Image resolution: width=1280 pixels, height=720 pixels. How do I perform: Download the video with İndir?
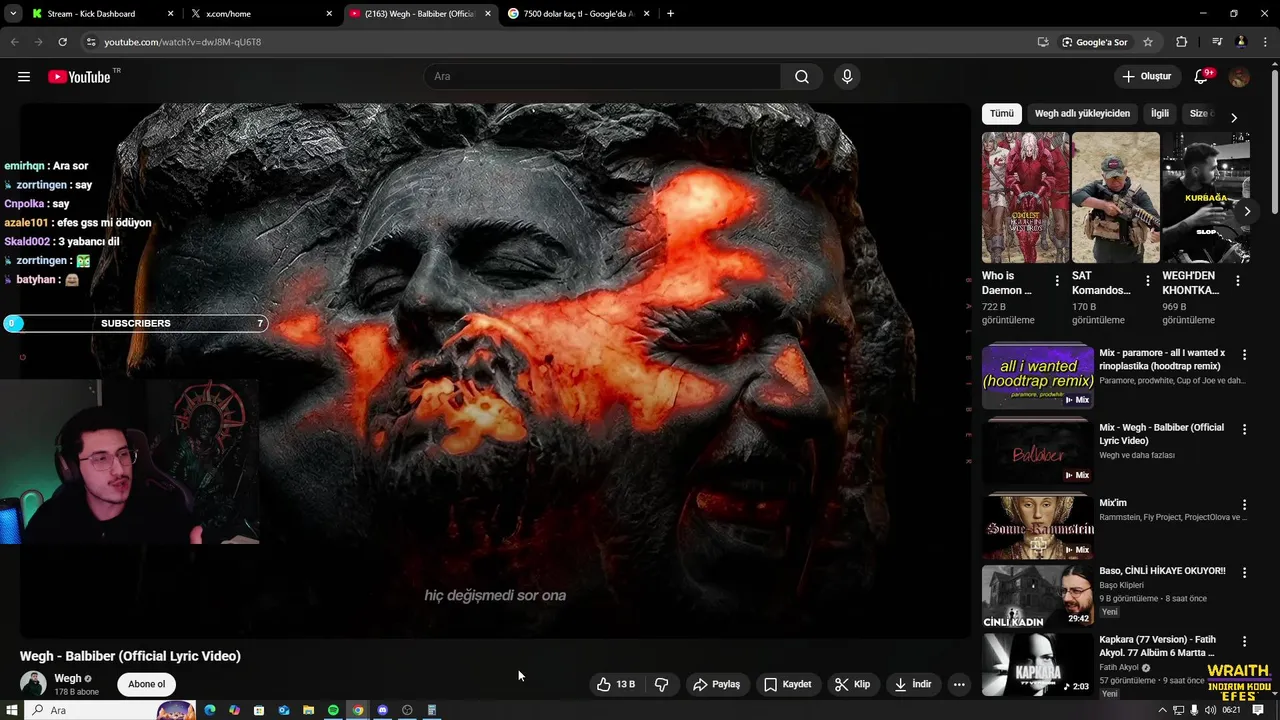(913, 684)
